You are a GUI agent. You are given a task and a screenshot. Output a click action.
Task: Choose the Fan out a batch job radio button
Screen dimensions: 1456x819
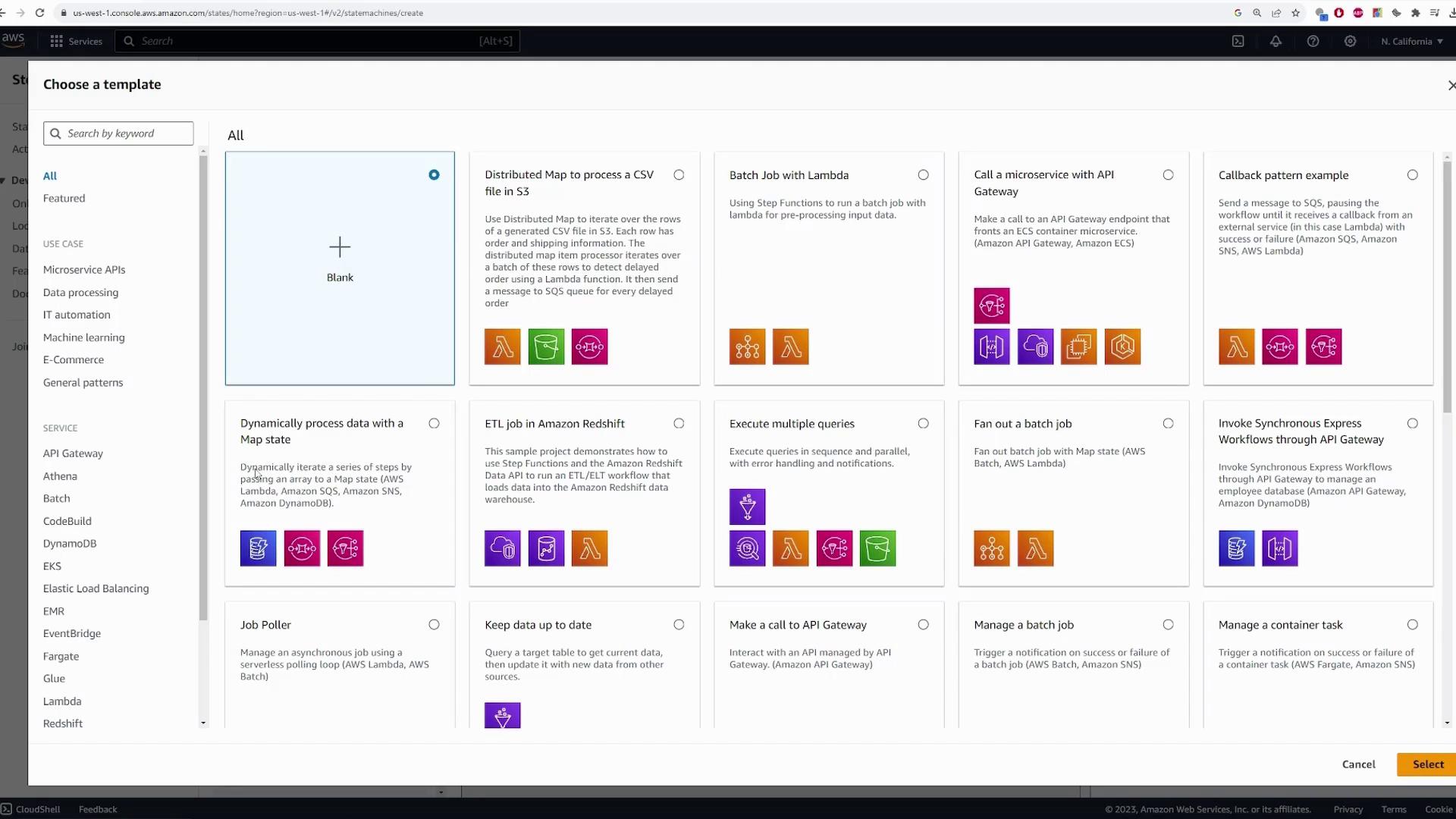point(1168,424)
